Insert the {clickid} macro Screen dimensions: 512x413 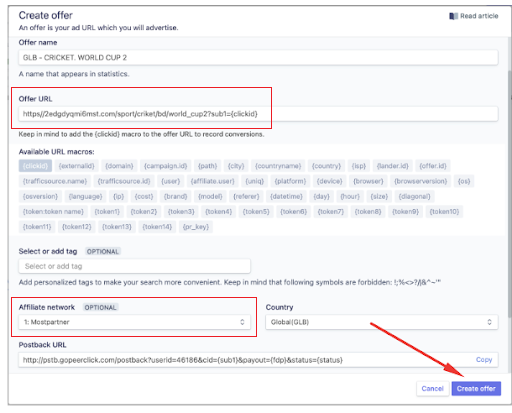35,166
